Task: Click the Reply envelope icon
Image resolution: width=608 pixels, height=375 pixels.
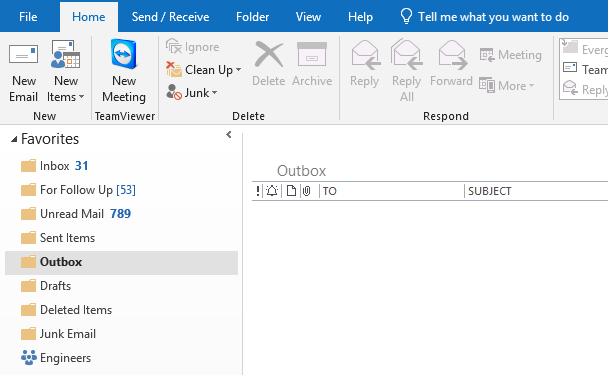Action: click(365, 55)
